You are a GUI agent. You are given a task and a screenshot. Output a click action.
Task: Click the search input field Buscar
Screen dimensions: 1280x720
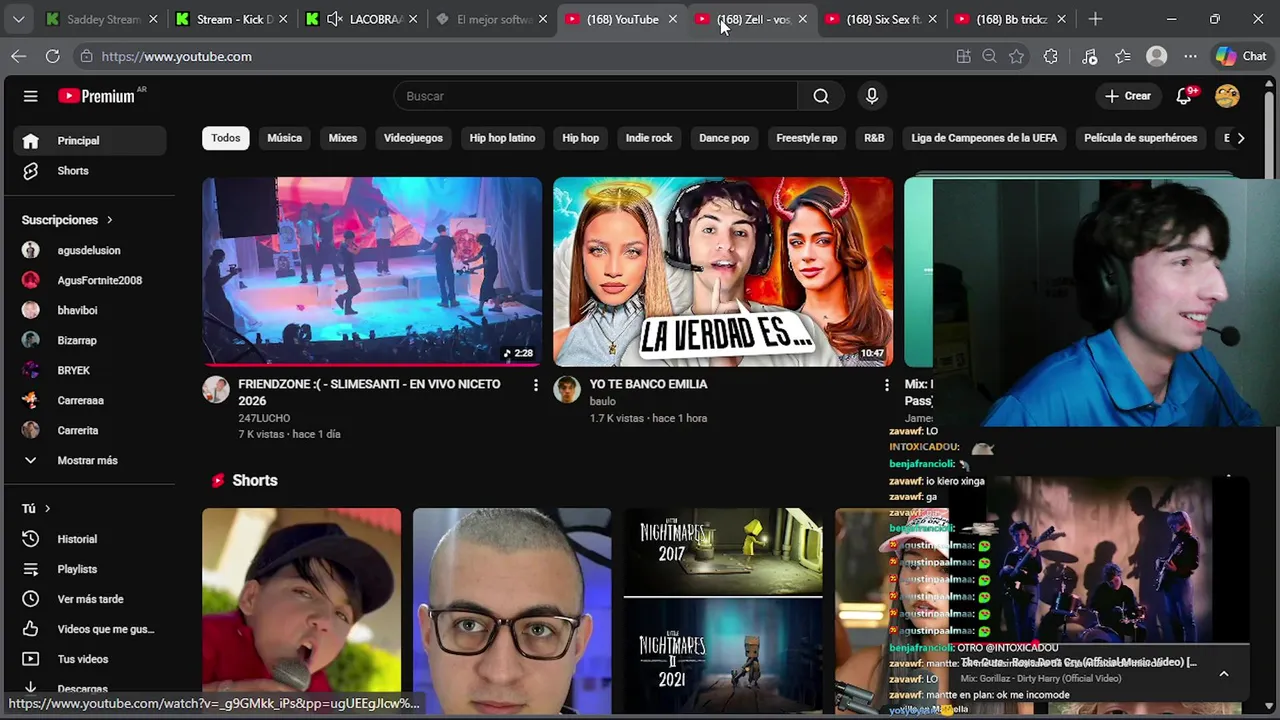tap(596, 96)
